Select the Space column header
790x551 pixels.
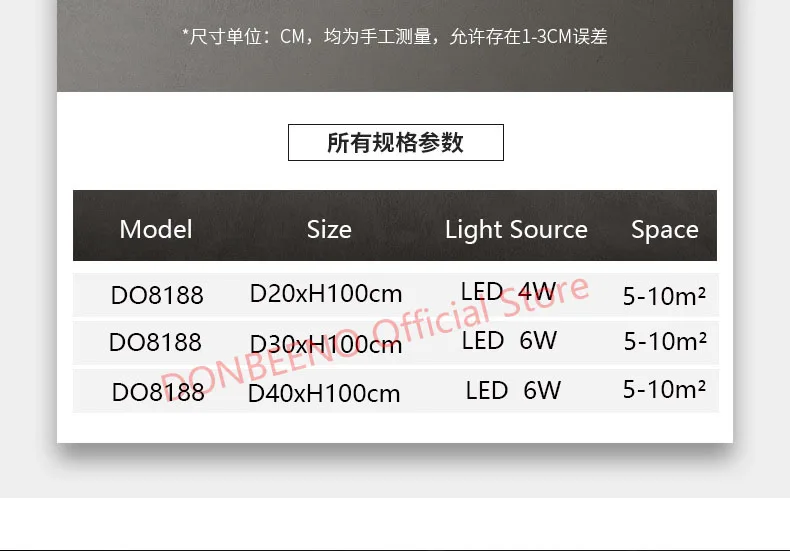(664, 230)
